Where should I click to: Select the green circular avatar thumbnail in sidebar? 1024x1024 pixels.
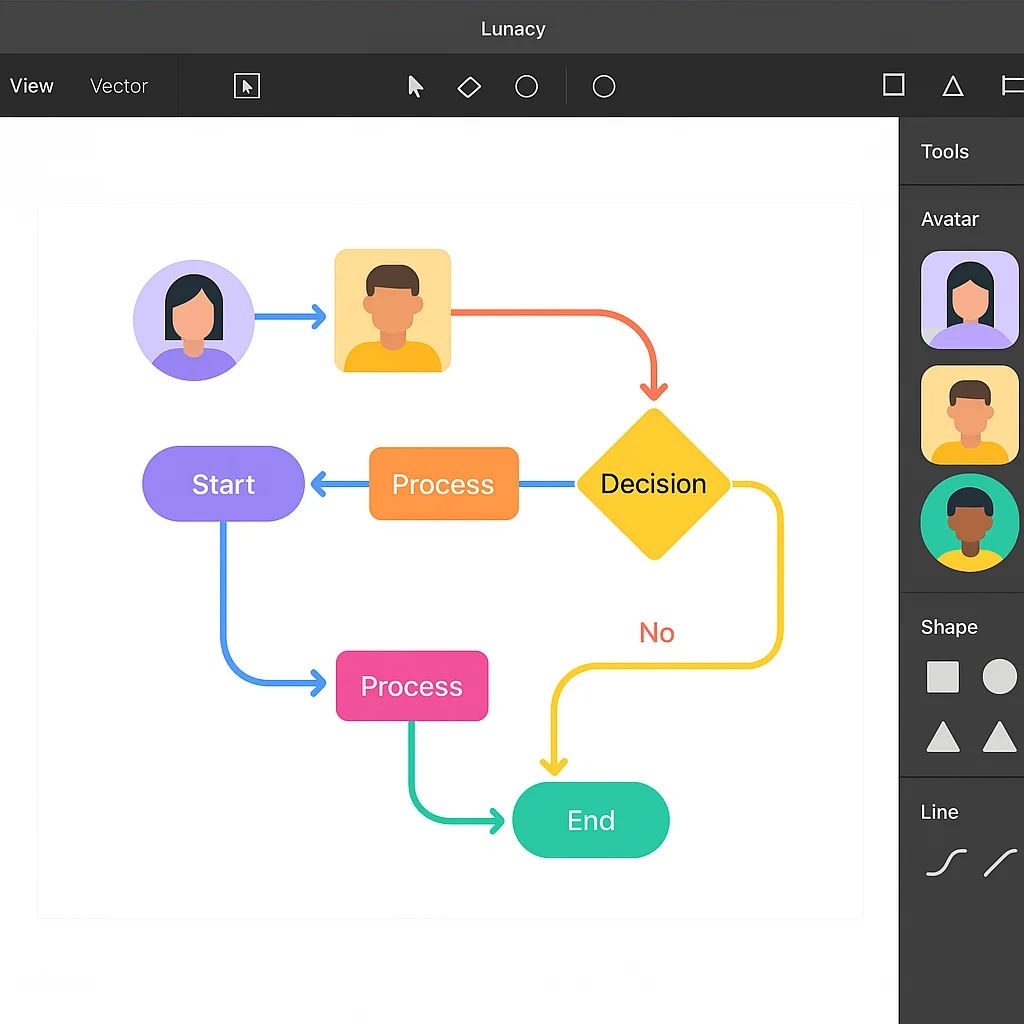tap(969, 523)
